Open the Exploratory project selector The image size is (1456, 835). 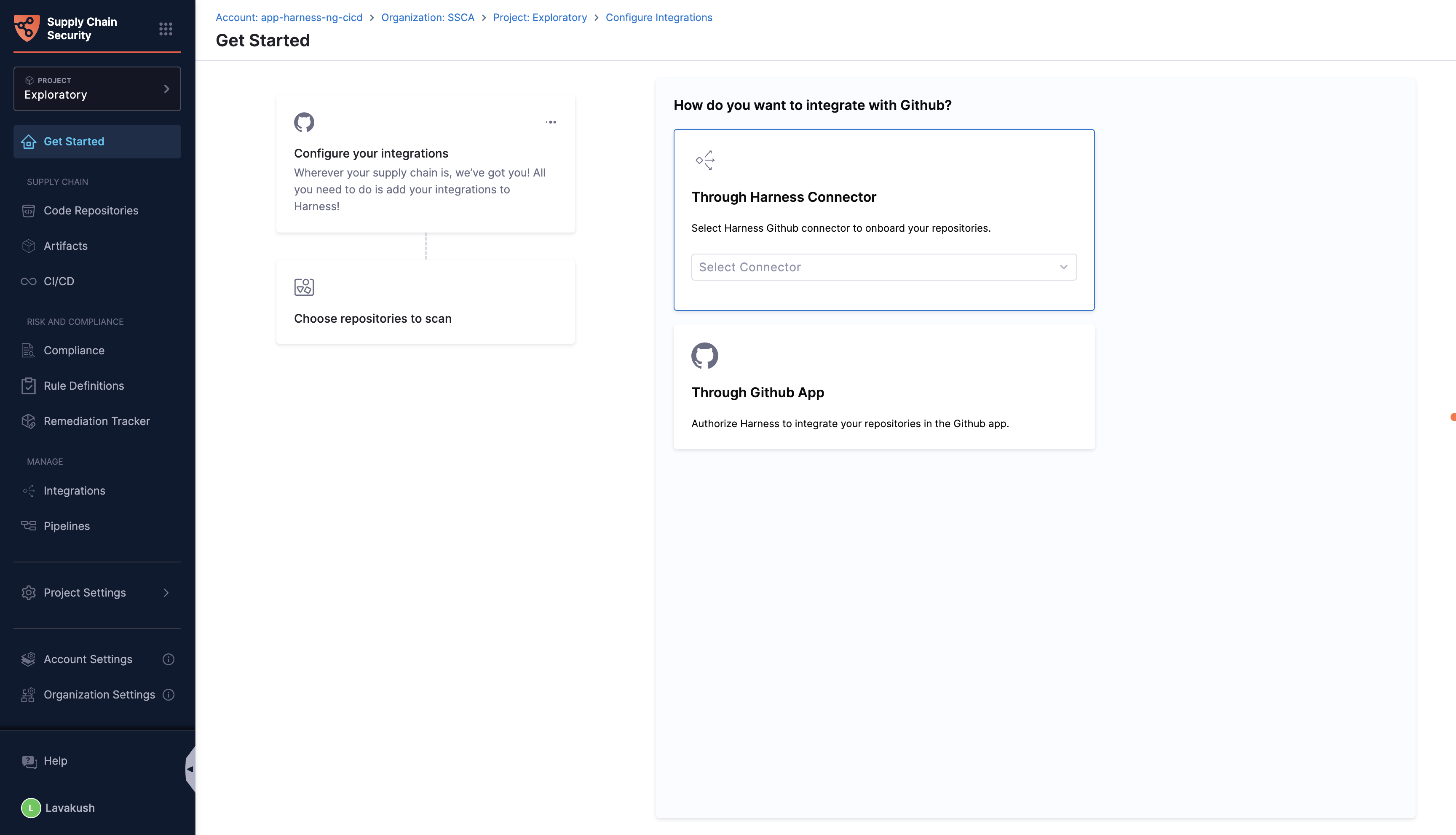tap(97, 89)
